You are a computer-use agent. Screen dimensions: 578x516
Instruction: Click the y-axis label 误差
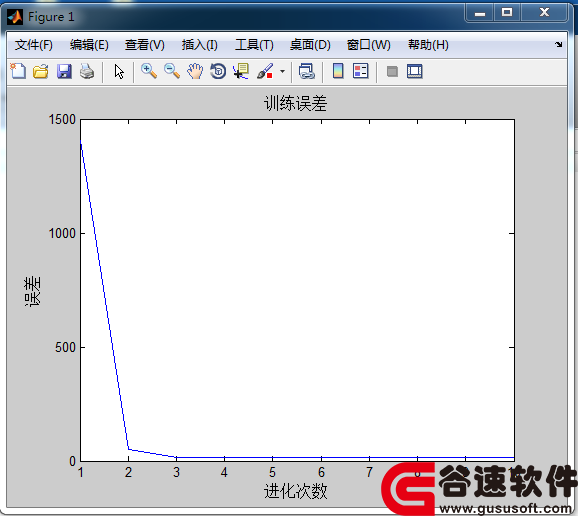32,291
